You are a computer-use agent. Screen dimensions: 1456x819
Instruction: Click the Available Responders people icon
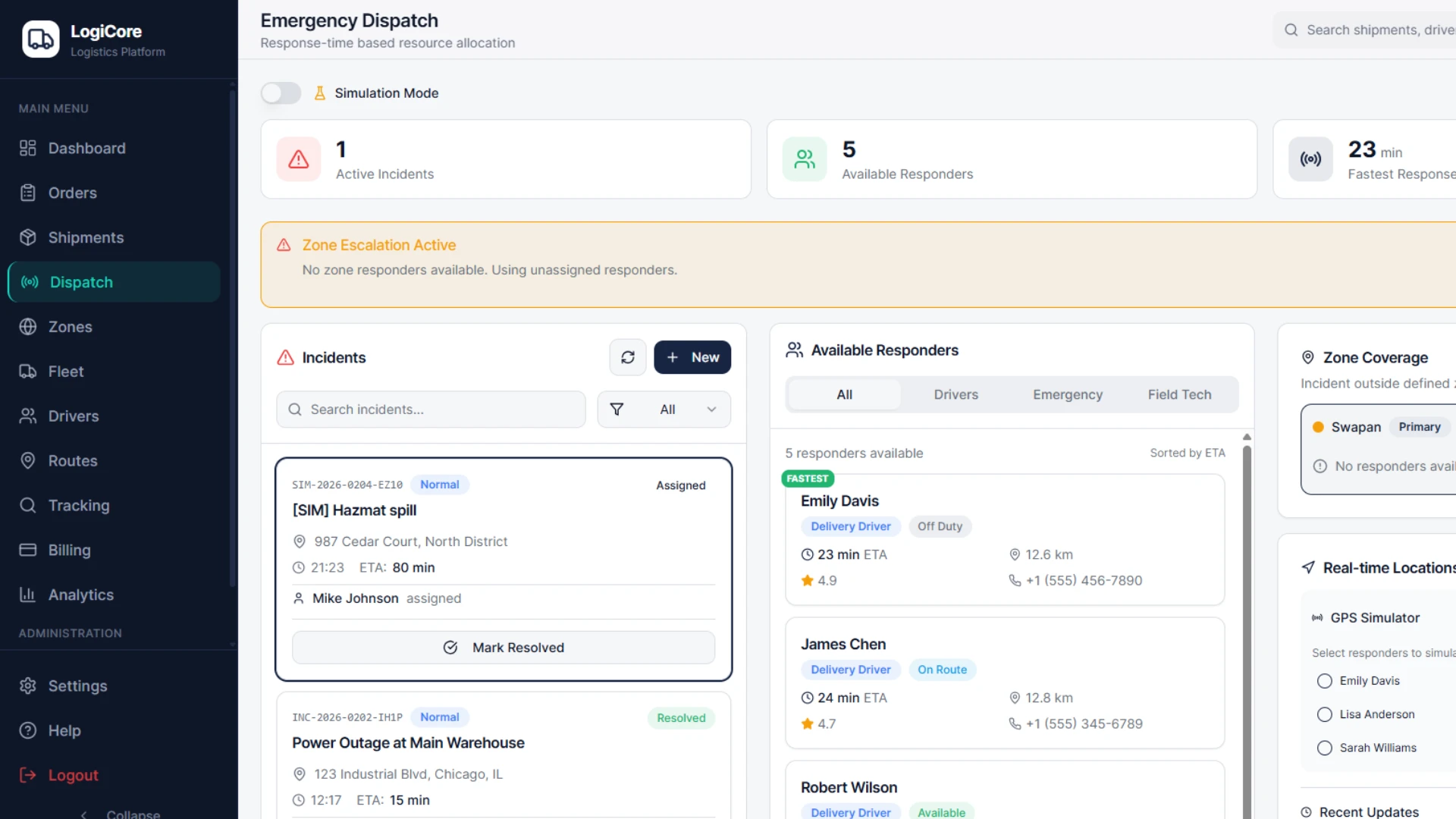[805, 159]
